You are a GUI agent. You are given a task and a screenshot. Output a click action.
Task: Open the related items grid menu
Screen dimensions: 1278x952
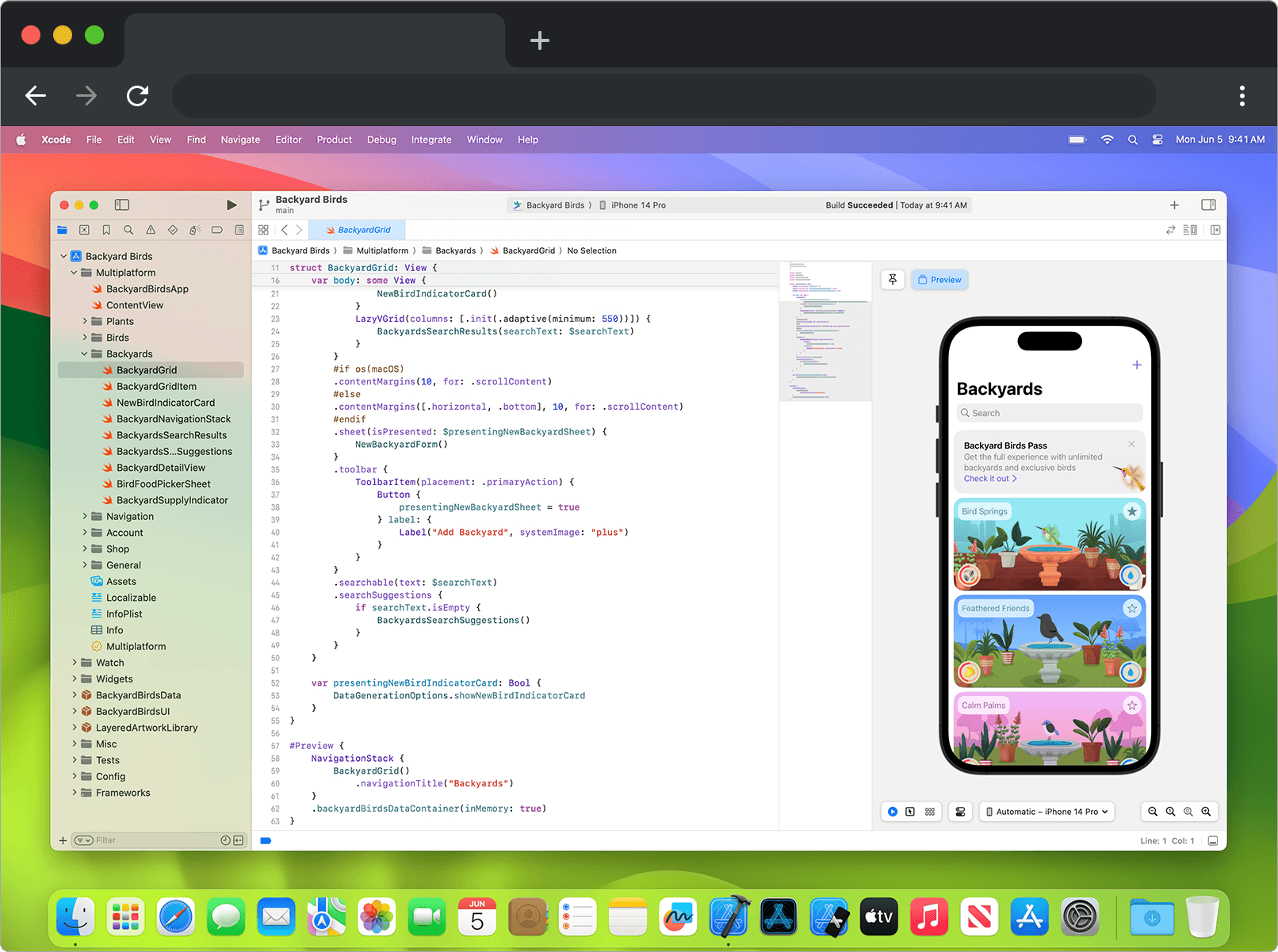[264, 230]
